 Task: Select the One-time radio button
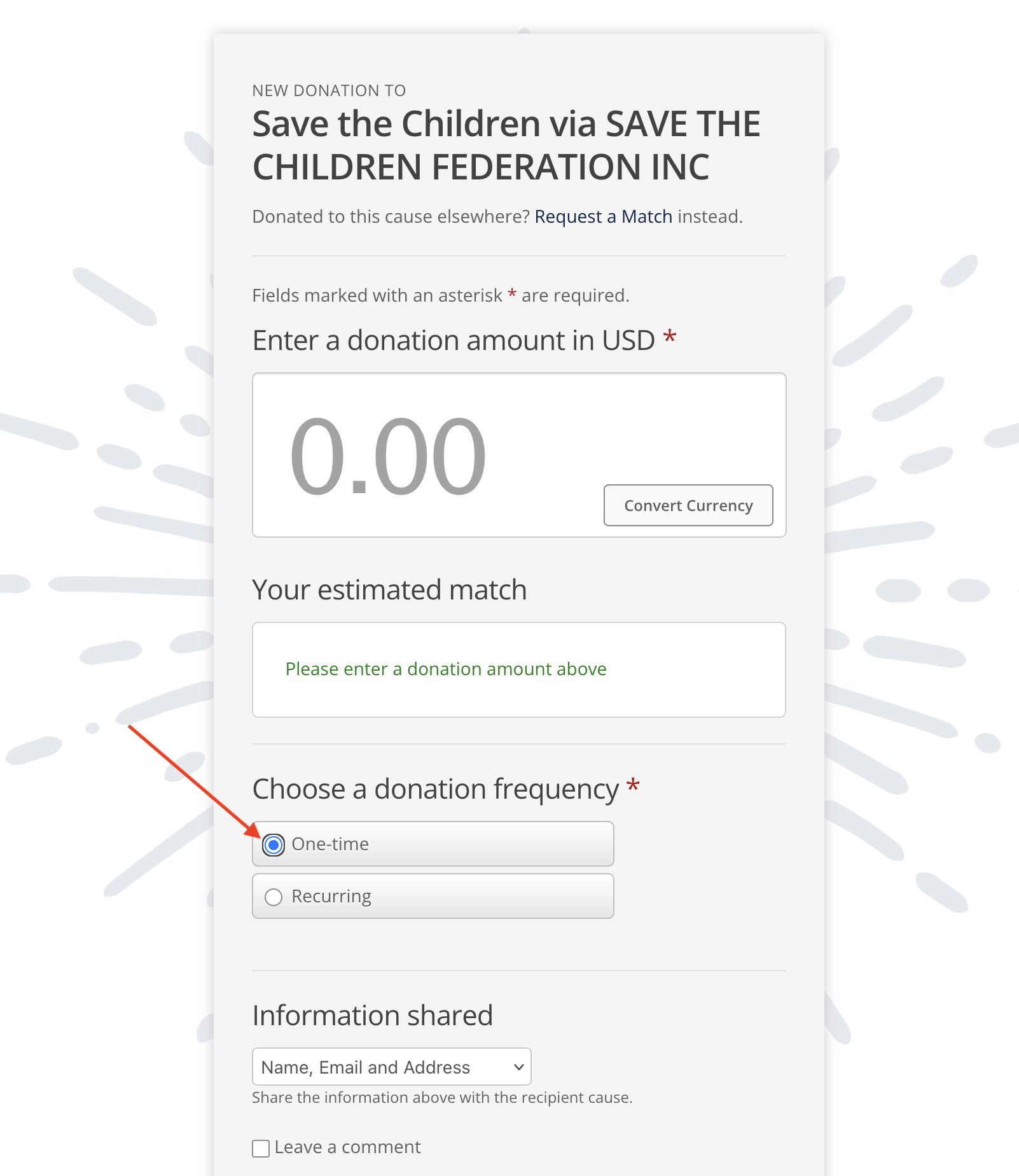[x=274, y=844]
